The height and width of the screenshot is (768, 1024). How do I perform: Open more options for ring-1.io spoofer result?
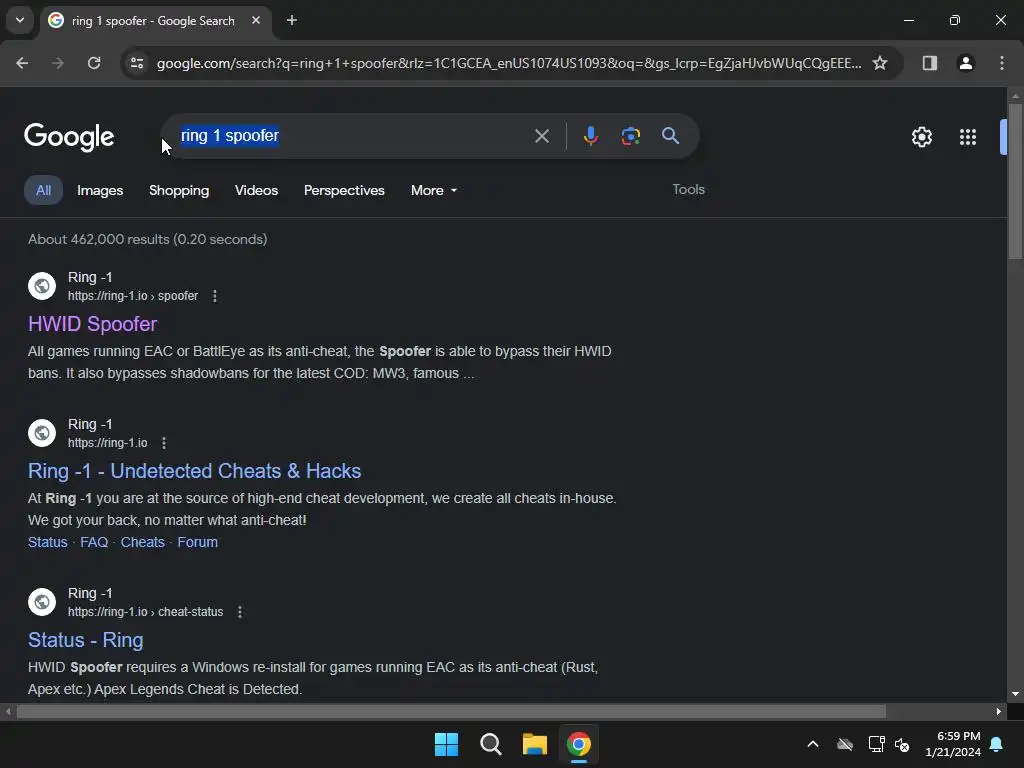(215, 296)
